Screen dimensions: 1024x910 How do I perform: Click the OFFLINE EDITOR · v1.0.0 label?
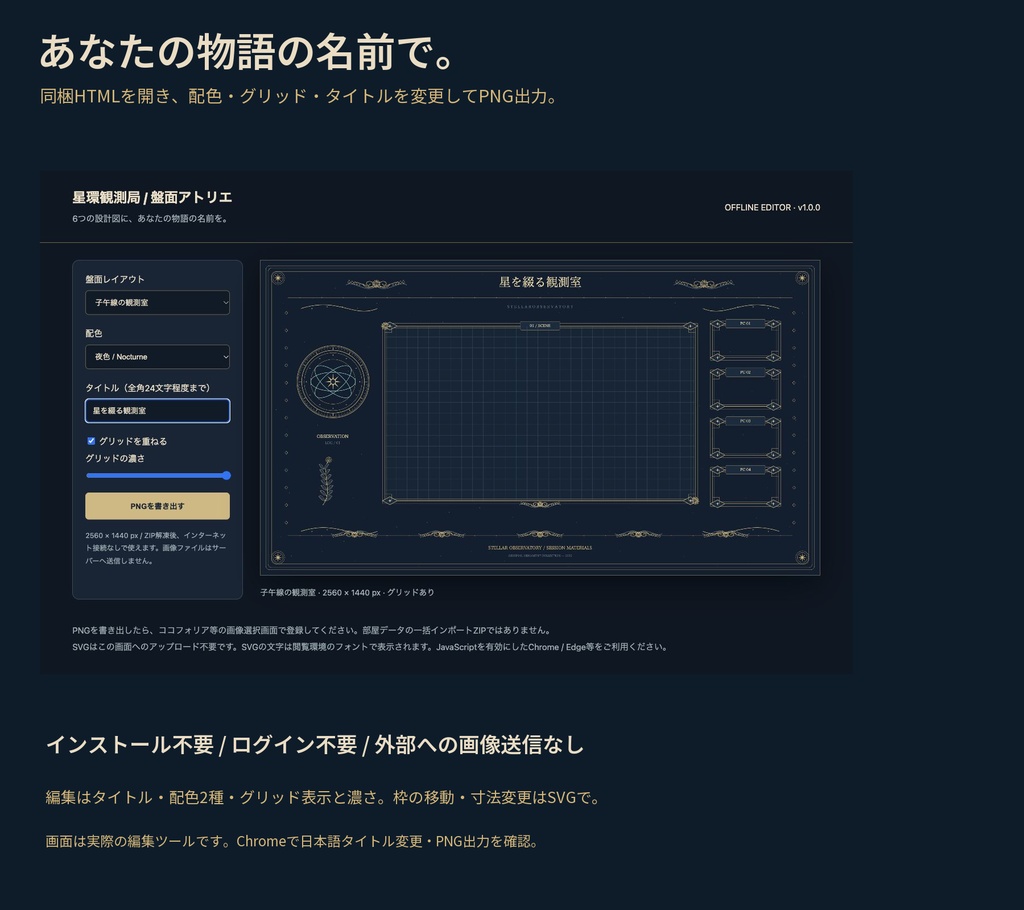[772, 208]
